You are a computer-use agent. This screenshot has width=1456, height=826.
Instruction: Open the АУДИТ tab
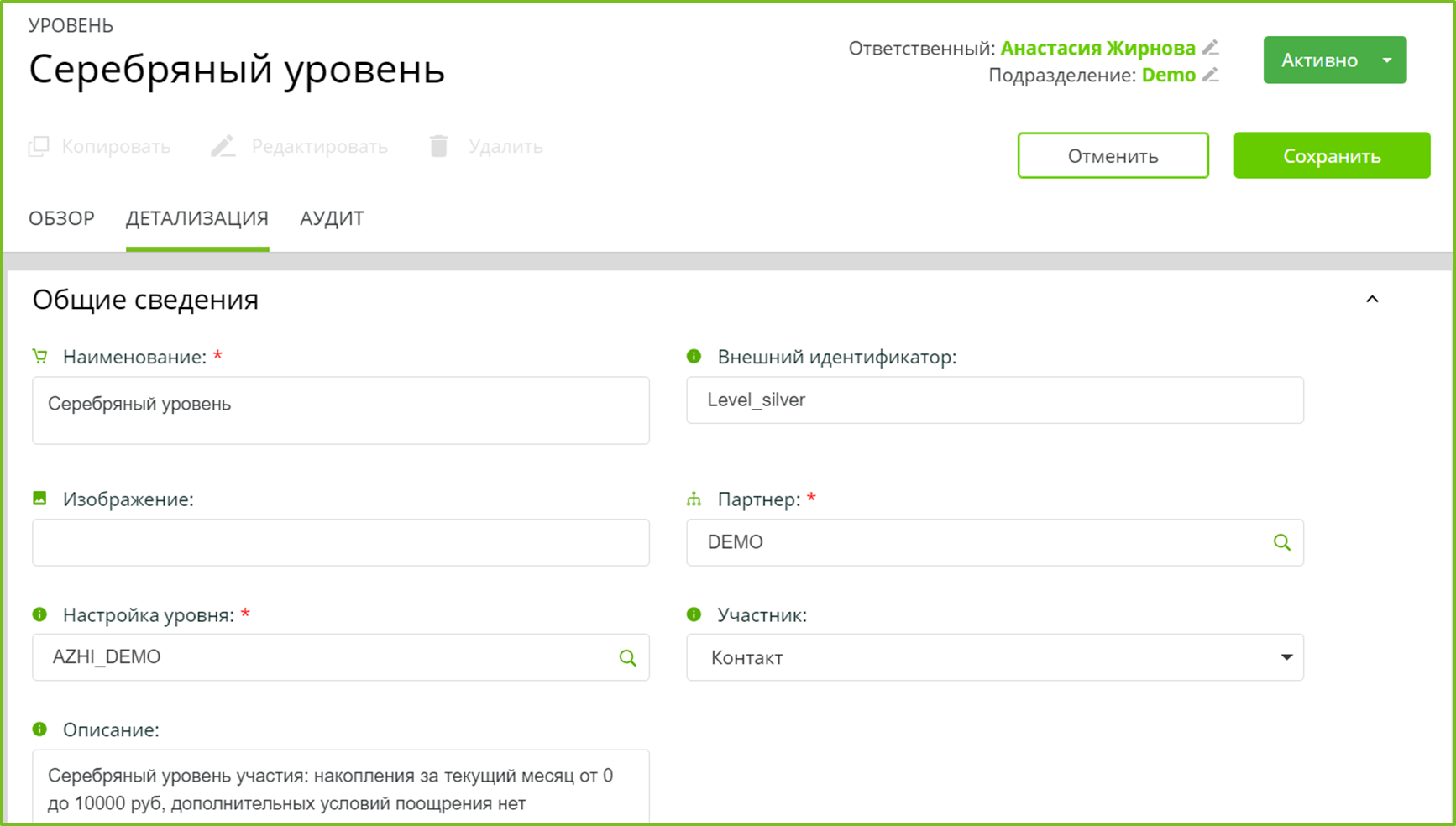tap(332, 219)
